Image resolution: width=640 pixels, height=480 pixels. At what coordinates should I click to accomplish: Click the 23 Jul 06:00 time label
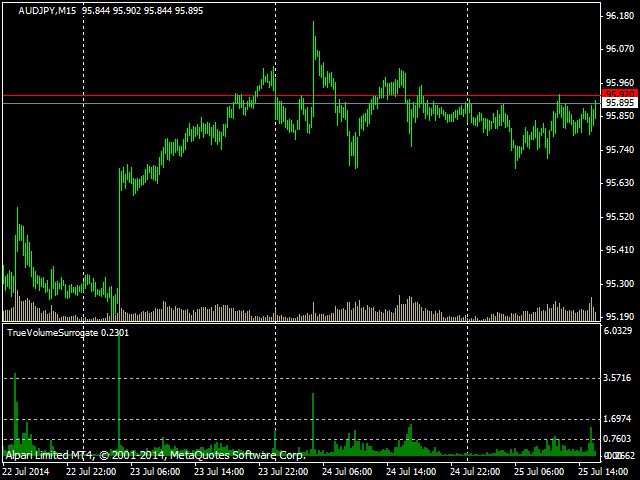153,471
